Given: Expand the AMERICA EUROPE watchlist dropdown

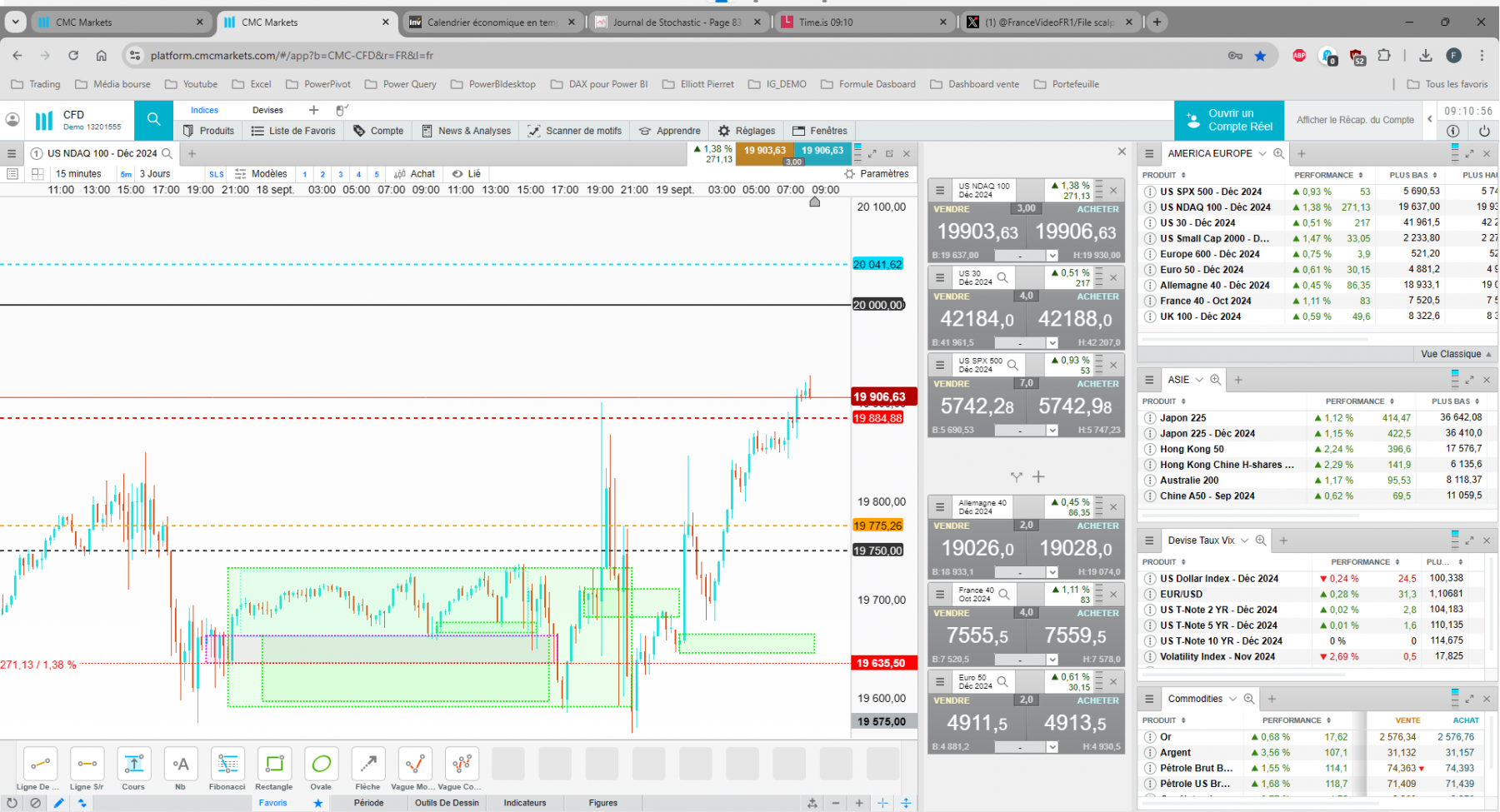Looking at the screenshot, I should tap(1262, 153).
